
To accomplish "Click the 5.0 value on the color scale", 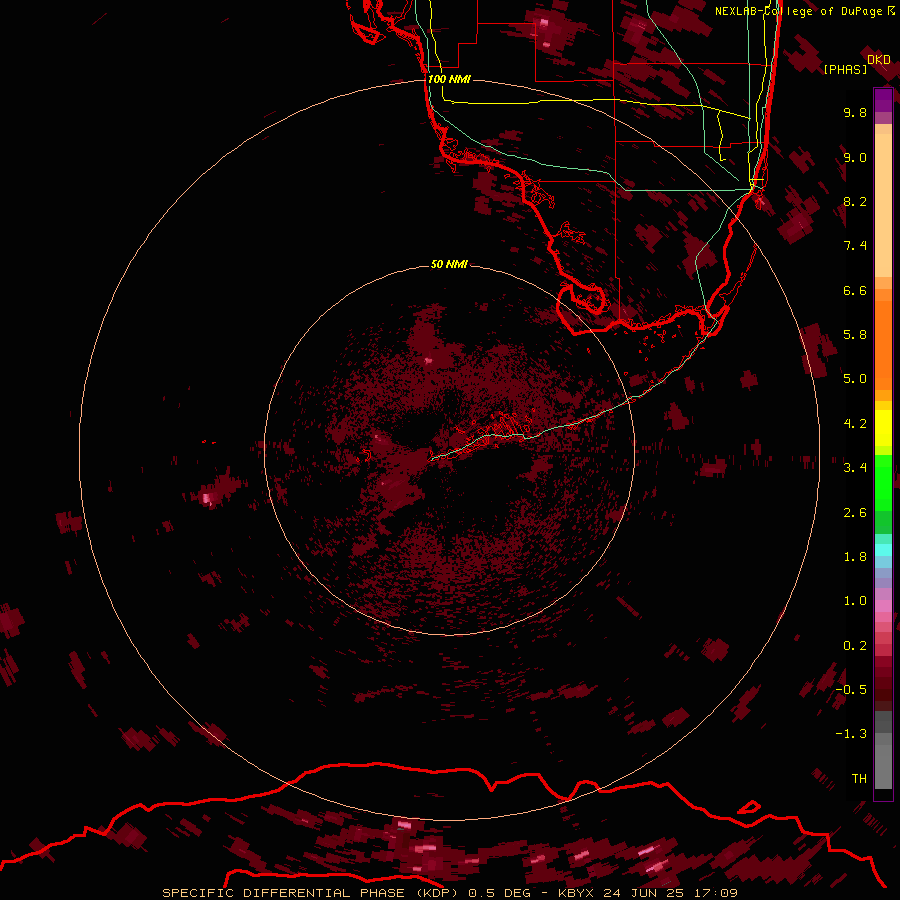I will pyautogui.click(x=855, y=379).
